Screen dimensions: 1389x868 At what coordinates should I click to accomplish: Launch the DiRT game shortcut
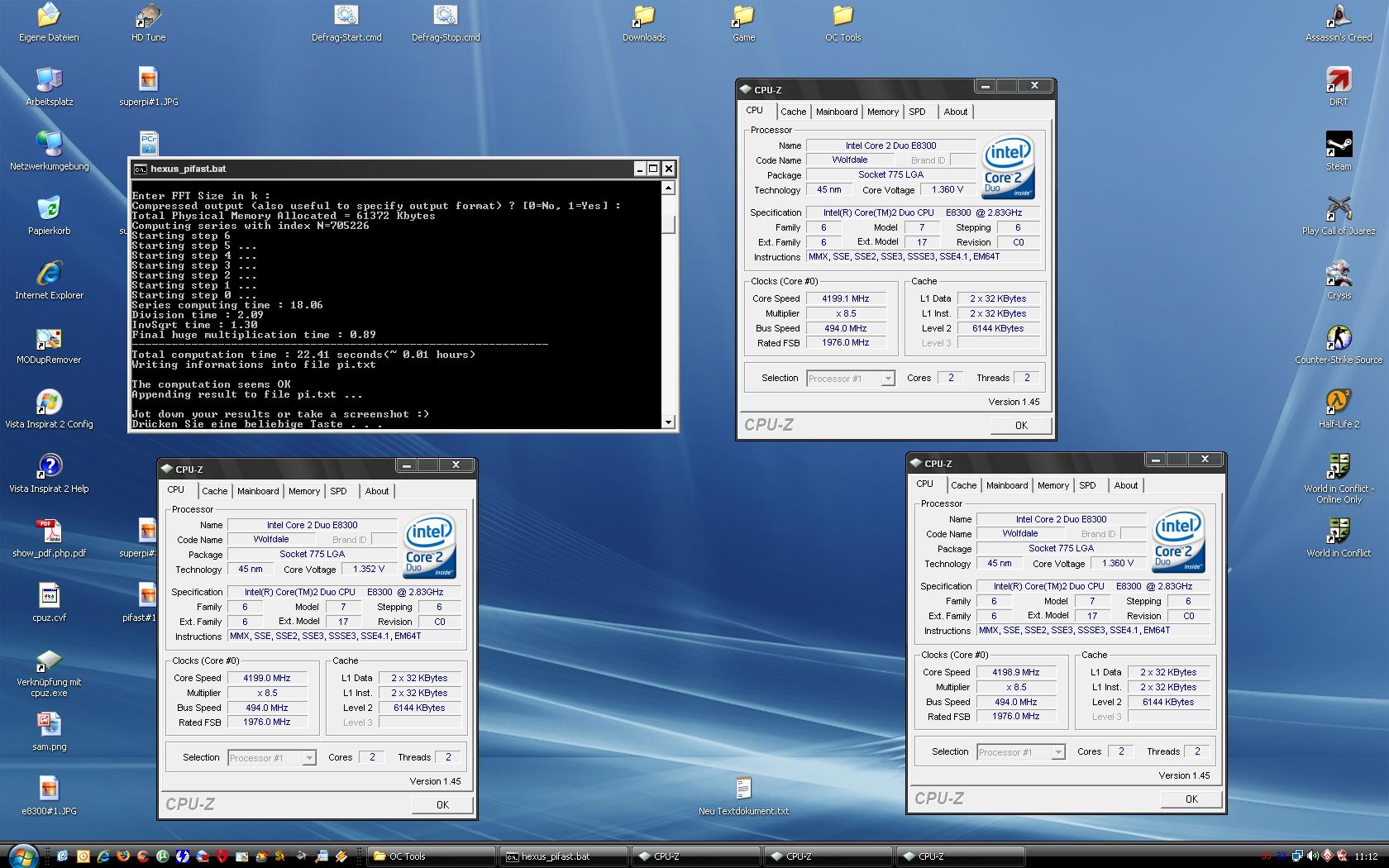(x=1339, y=87)
